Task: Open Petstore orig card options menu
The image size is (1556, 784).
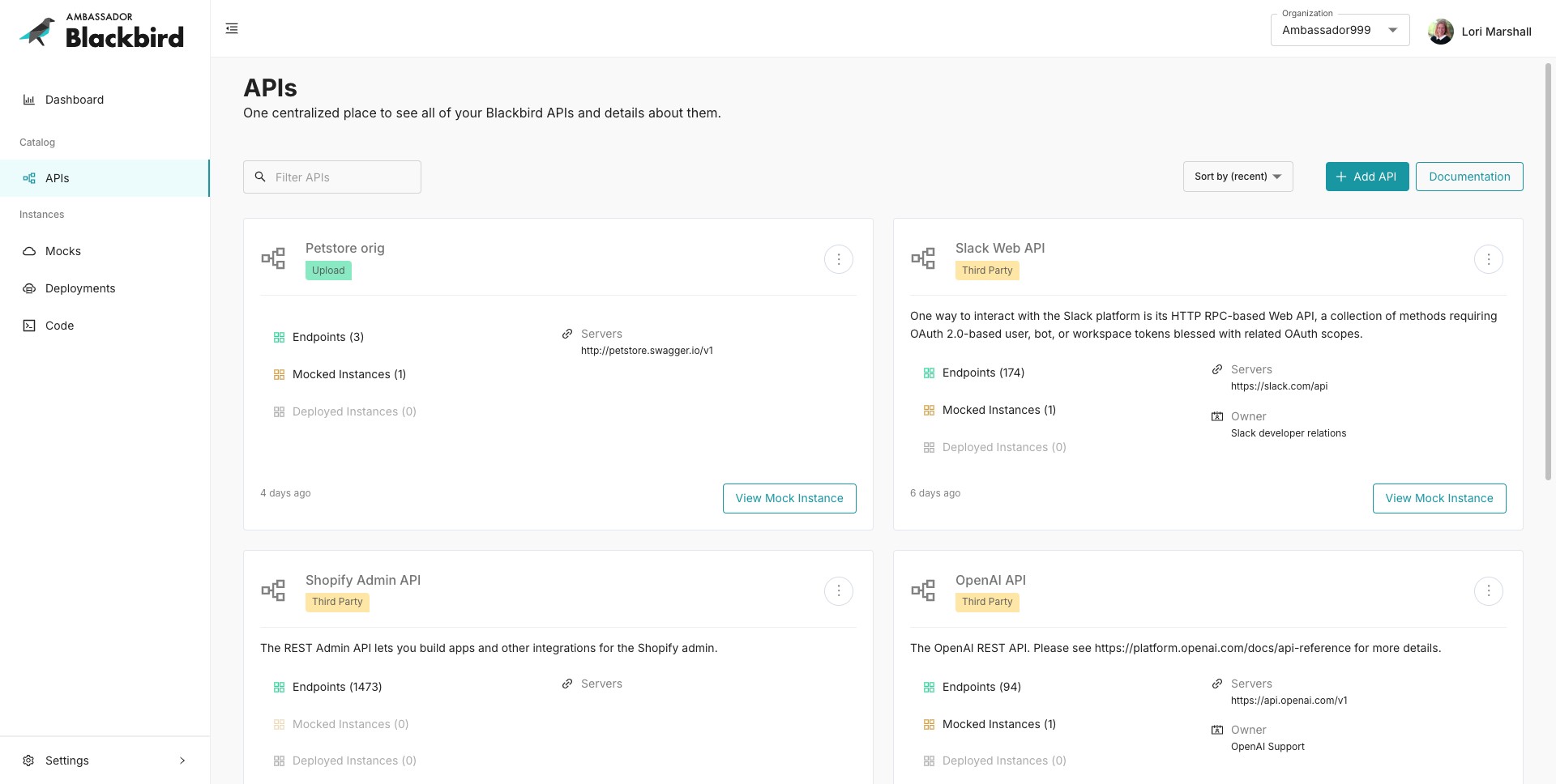Action: pyautogui.click(x=839, y=259)
